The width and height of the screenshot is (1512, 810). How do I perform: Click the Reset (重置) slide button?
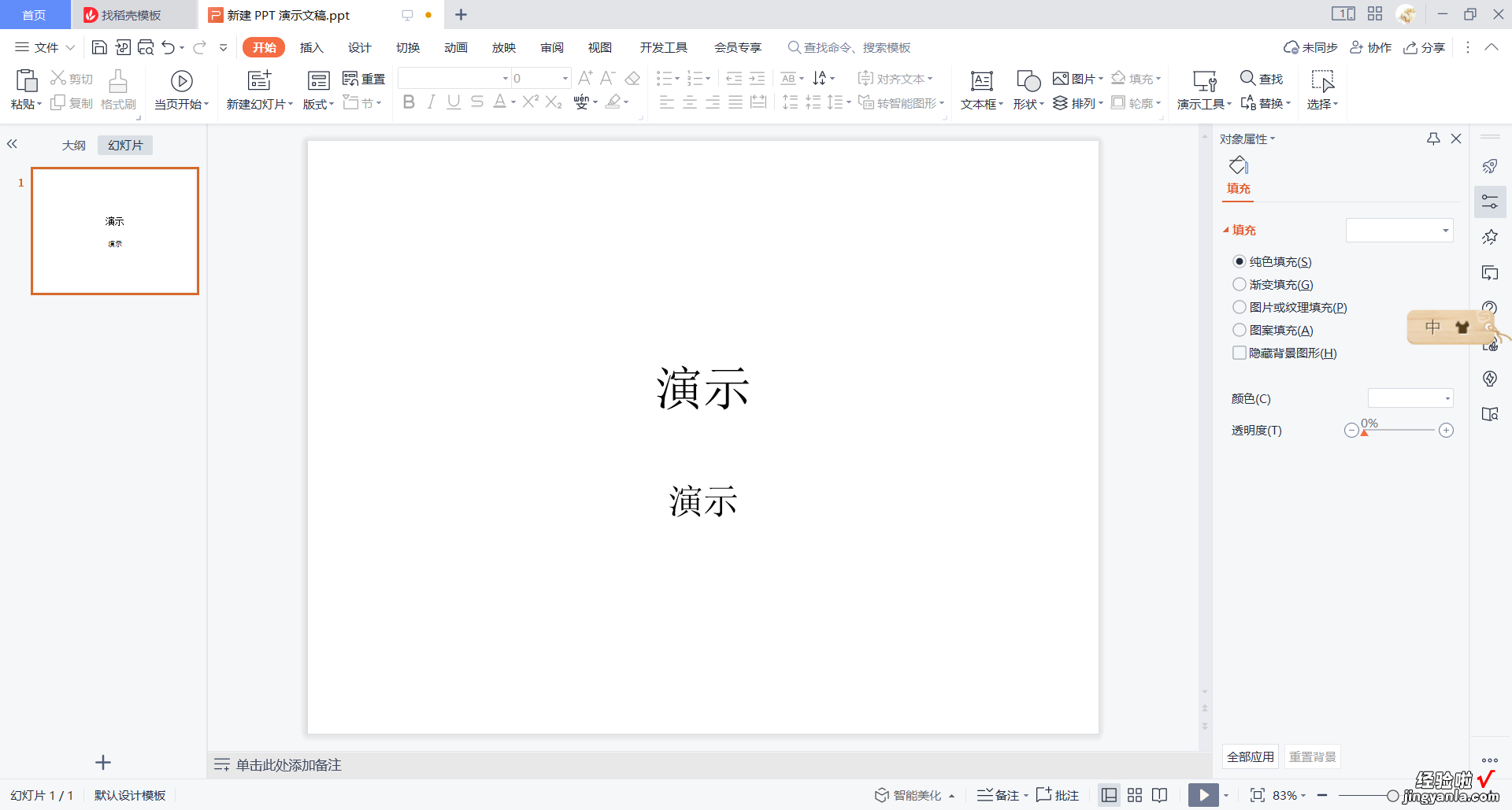tap(364, 79)
